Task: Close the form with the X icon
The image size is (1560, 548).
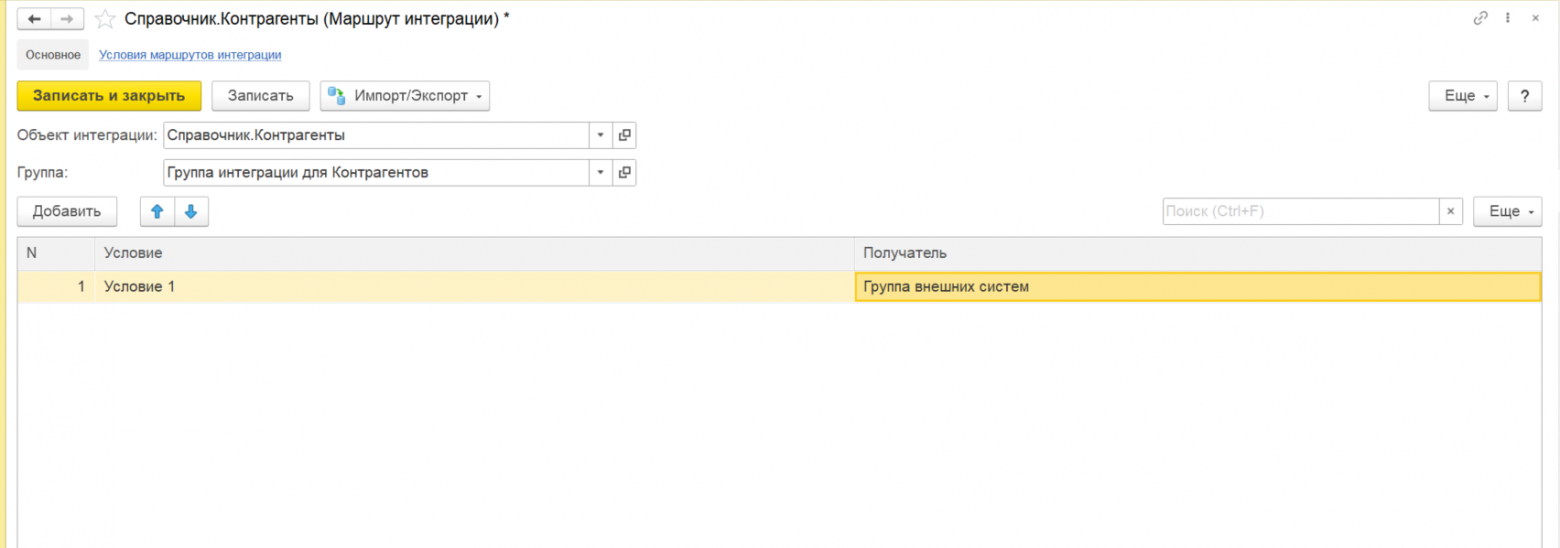Action: 1535,18
